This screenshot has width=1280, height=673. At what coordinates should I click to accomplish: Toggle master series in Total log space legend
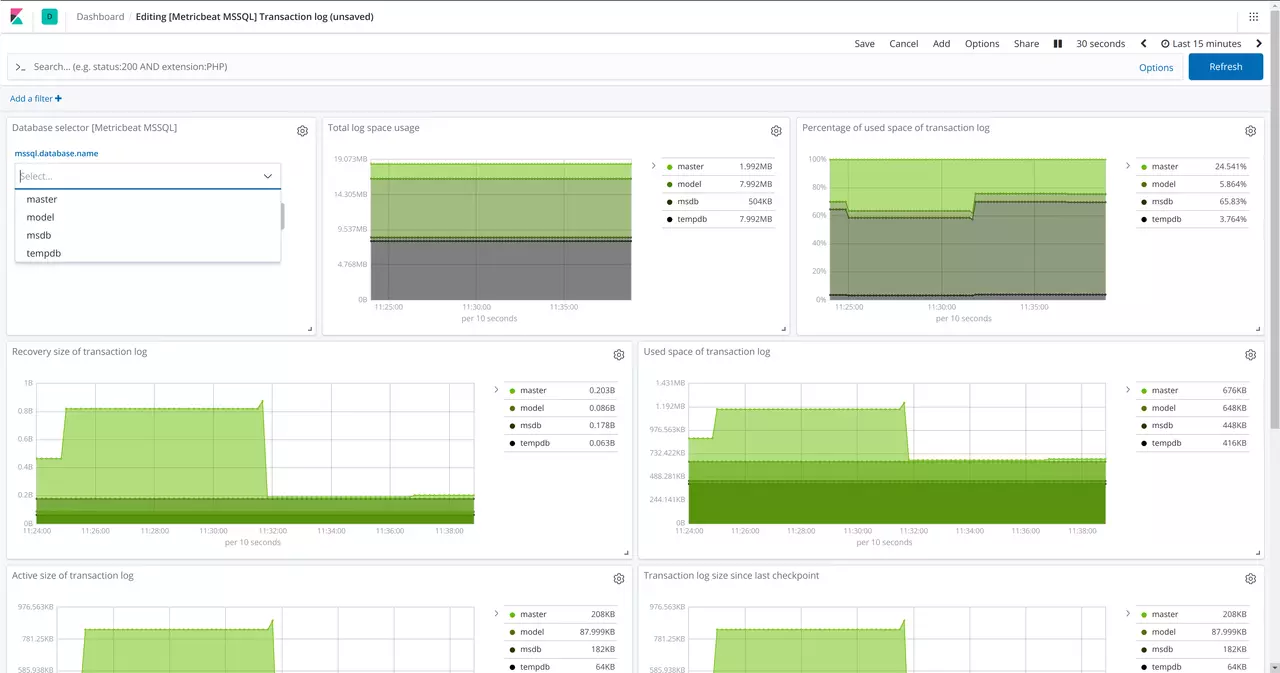[690, 167]
